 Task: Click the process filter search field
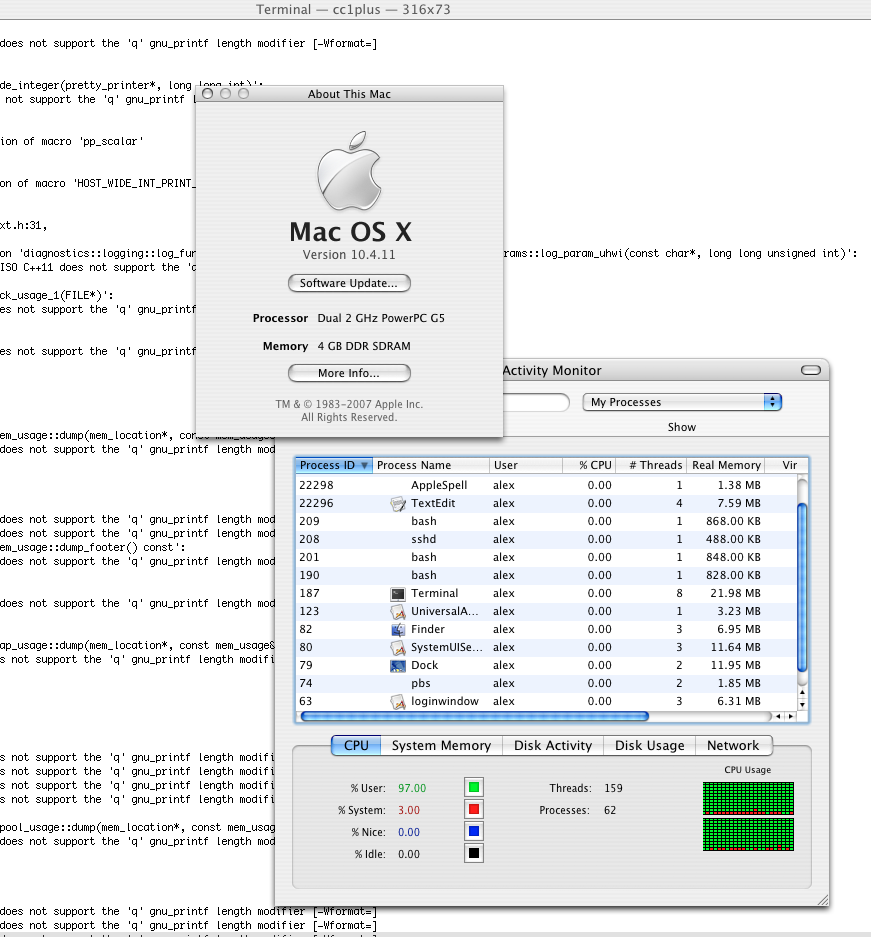pos(535,402)
